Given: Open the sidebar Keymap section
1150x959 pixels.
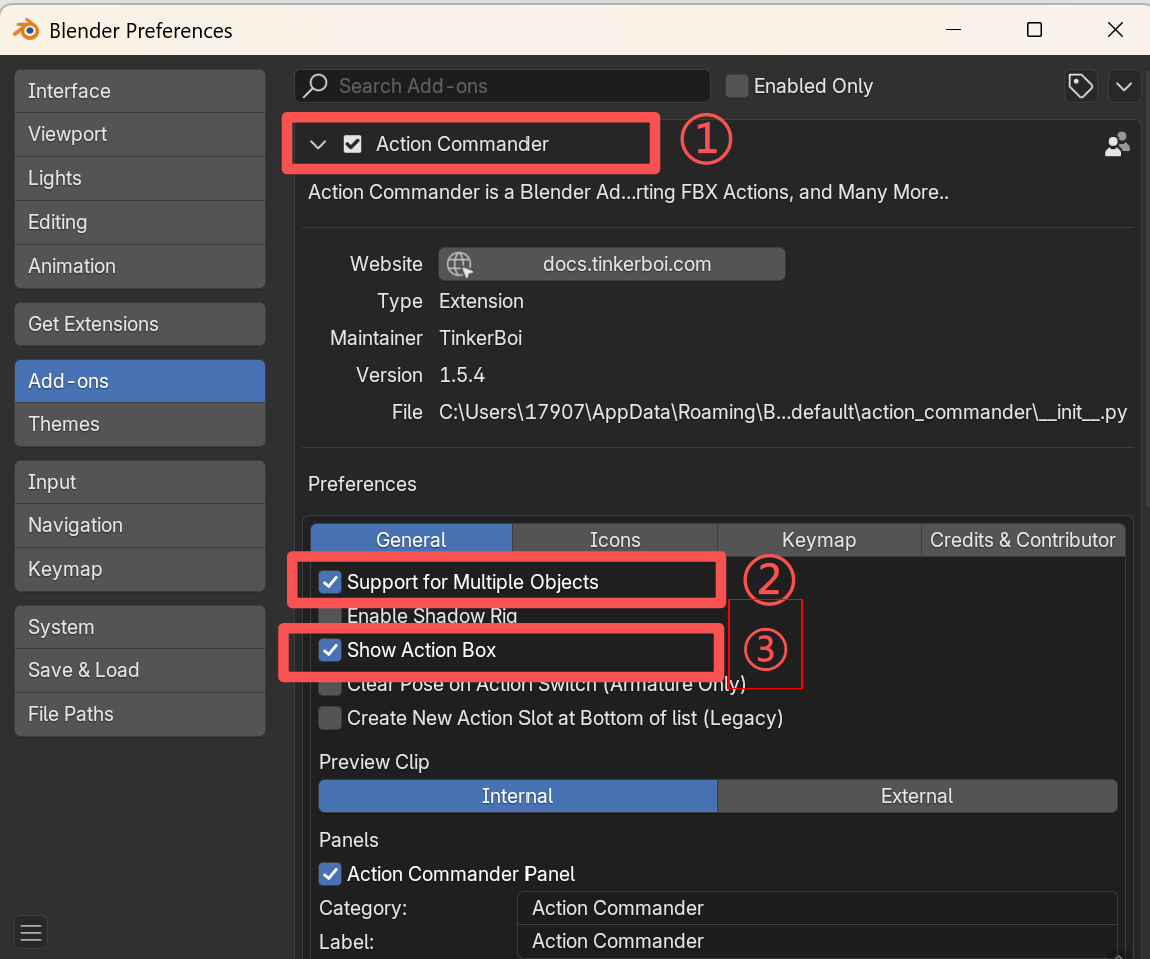Looking at the screenshot, I should (139, 569).
